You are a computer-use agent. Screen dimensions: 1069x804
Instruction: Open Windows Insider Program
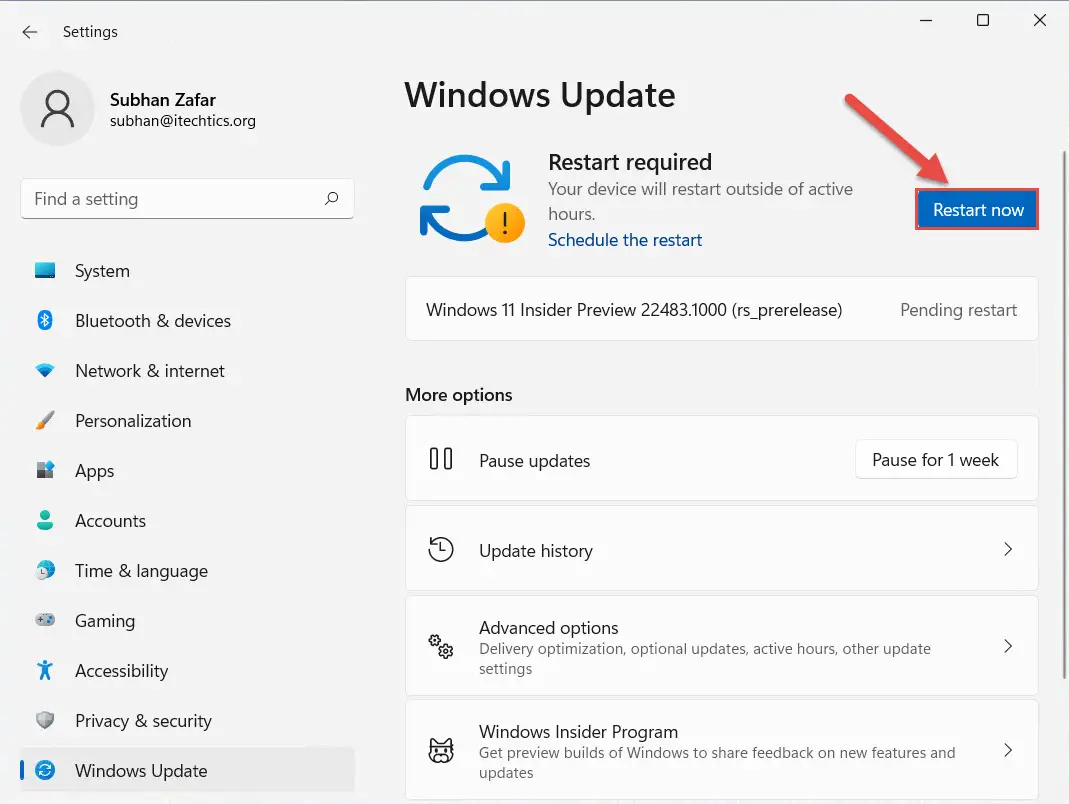pyautogui.click(x=721, y=750)
